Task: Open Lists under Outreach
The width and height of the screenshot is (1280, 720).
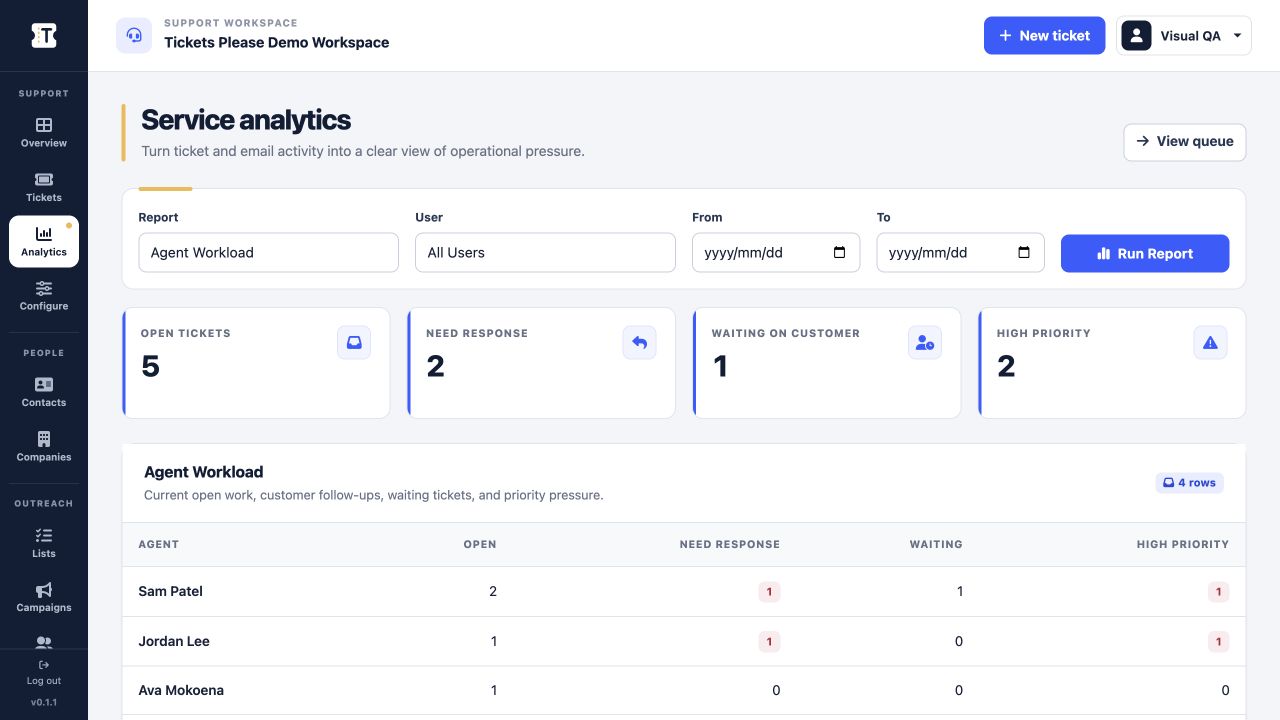Action: (x=44, y=542)
